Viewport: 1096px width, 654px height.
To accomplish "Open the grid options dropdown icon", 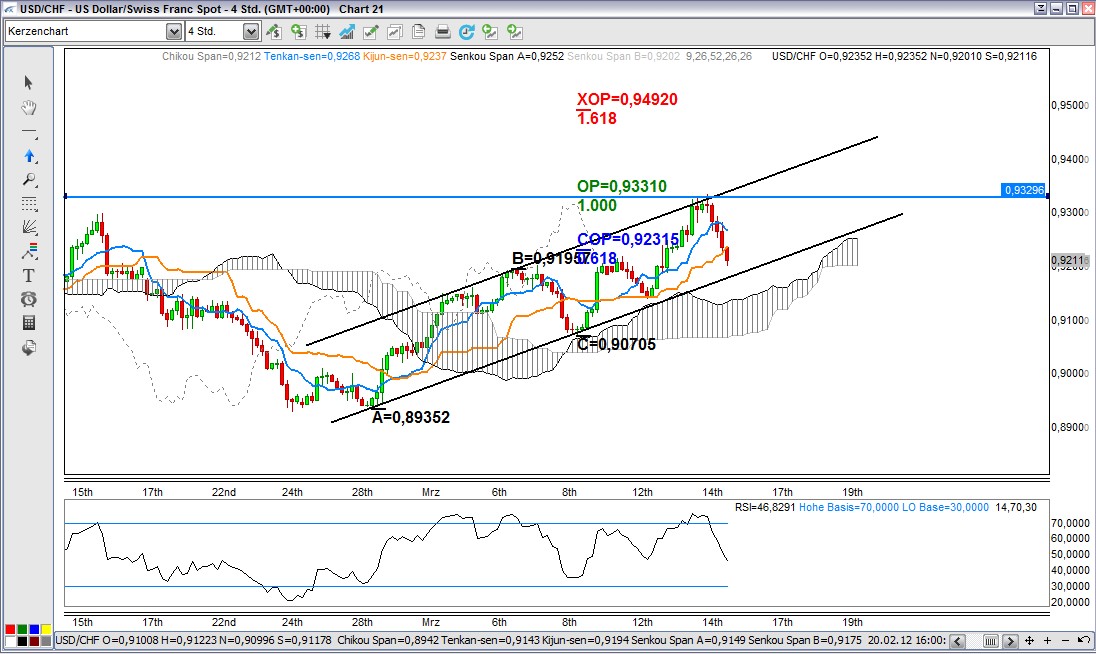I will (322, 32).
